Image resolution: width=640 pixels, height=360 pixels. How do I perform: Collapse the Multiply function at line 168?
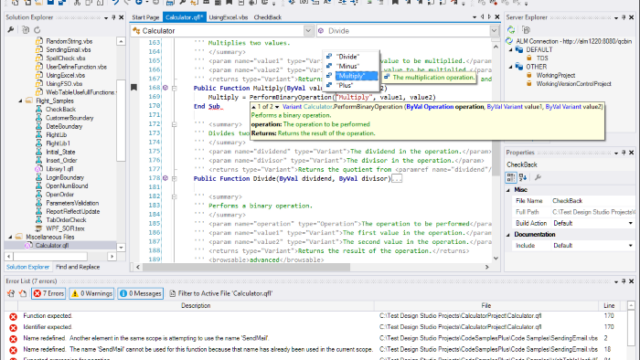pos(174,88)
